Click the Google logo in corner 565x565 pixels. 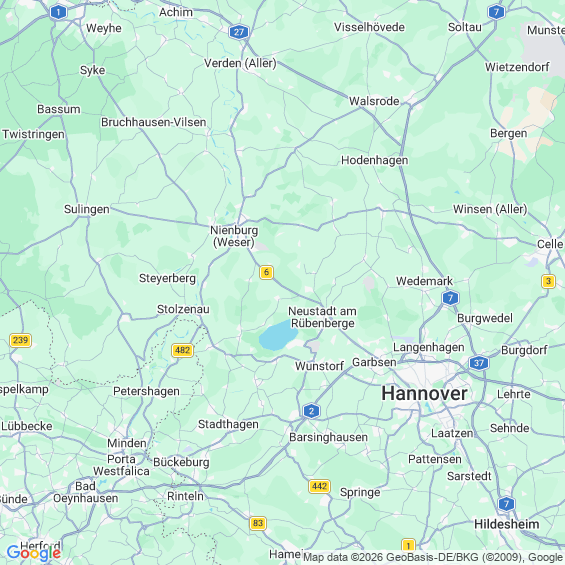34,552
